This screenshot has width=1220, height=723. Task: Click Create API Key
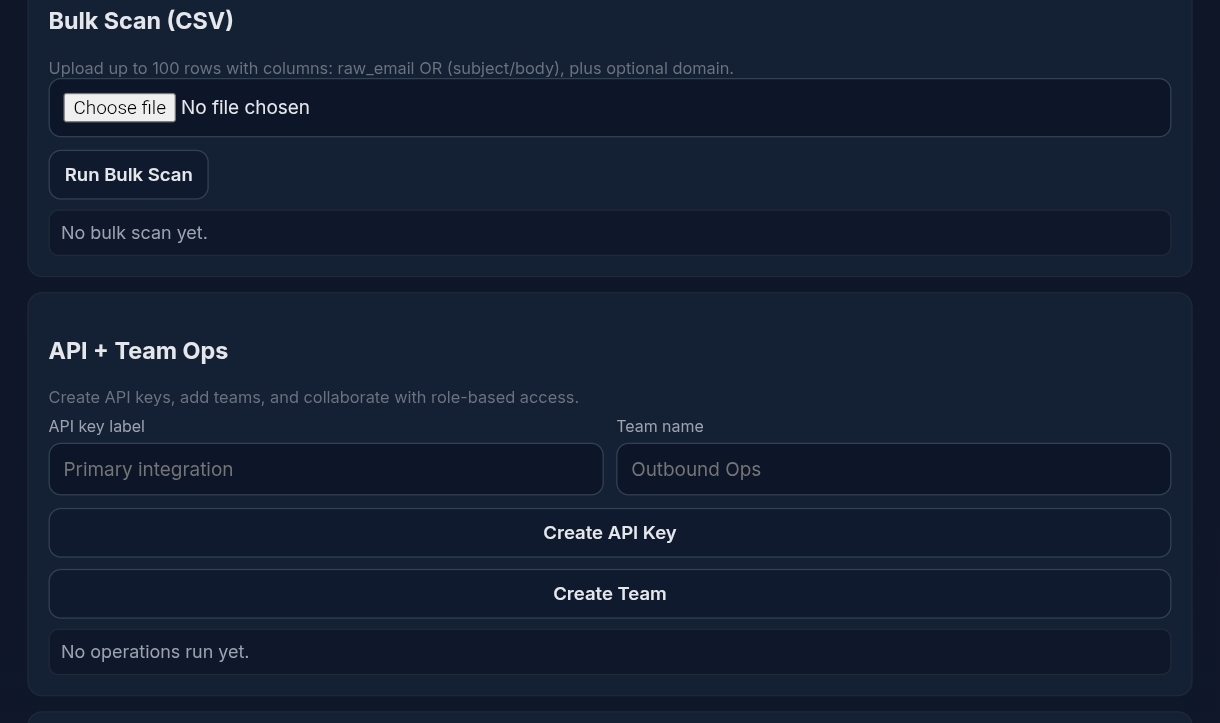609,532
